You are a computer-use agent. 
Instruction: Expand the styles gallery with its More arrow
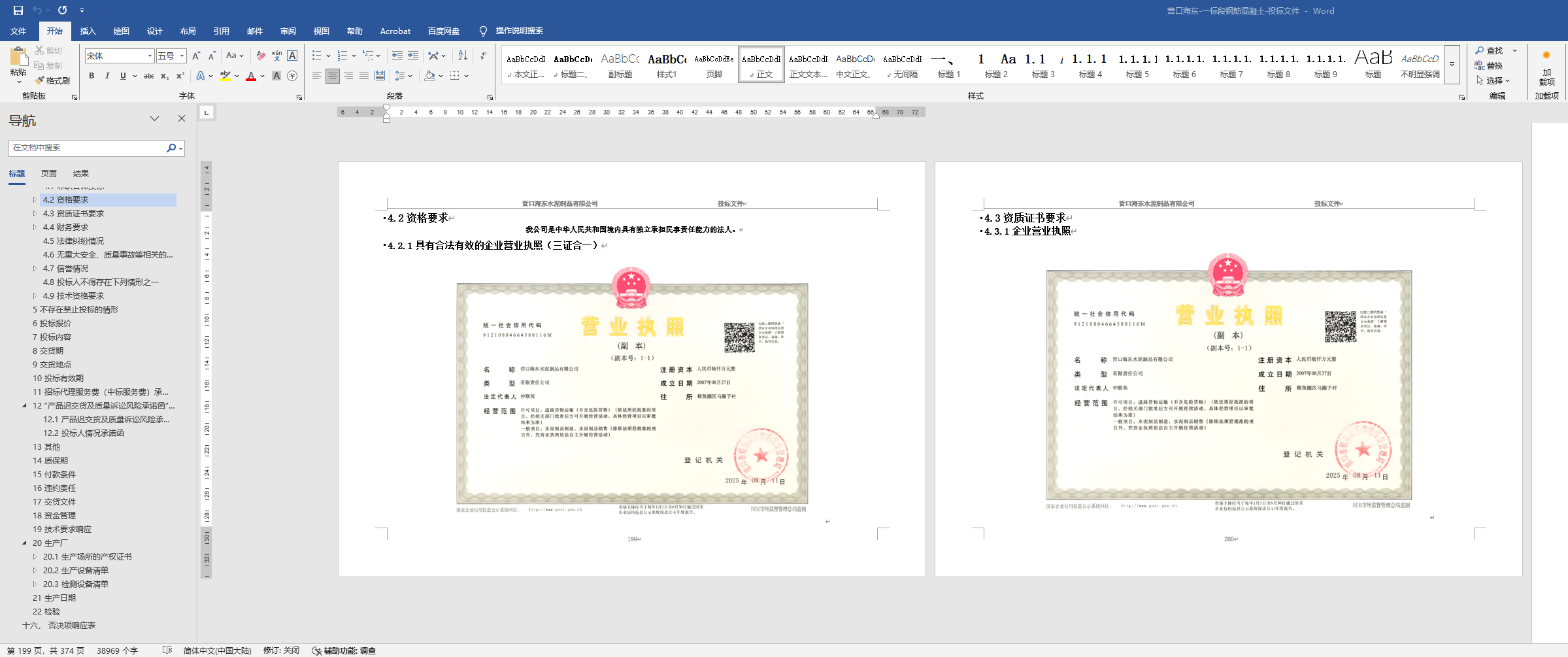[x=1452, y=64]
